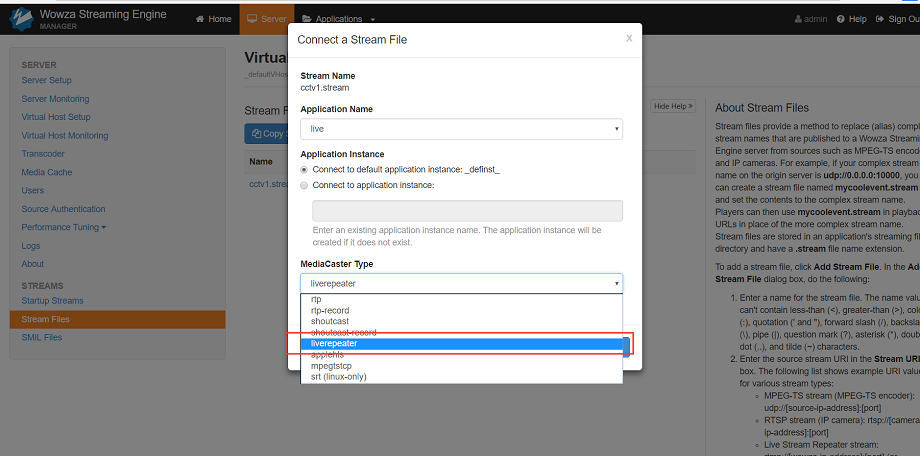920x456 pixels.
Task: Open Startup Streams in sidebar
Action: (52, 300)
